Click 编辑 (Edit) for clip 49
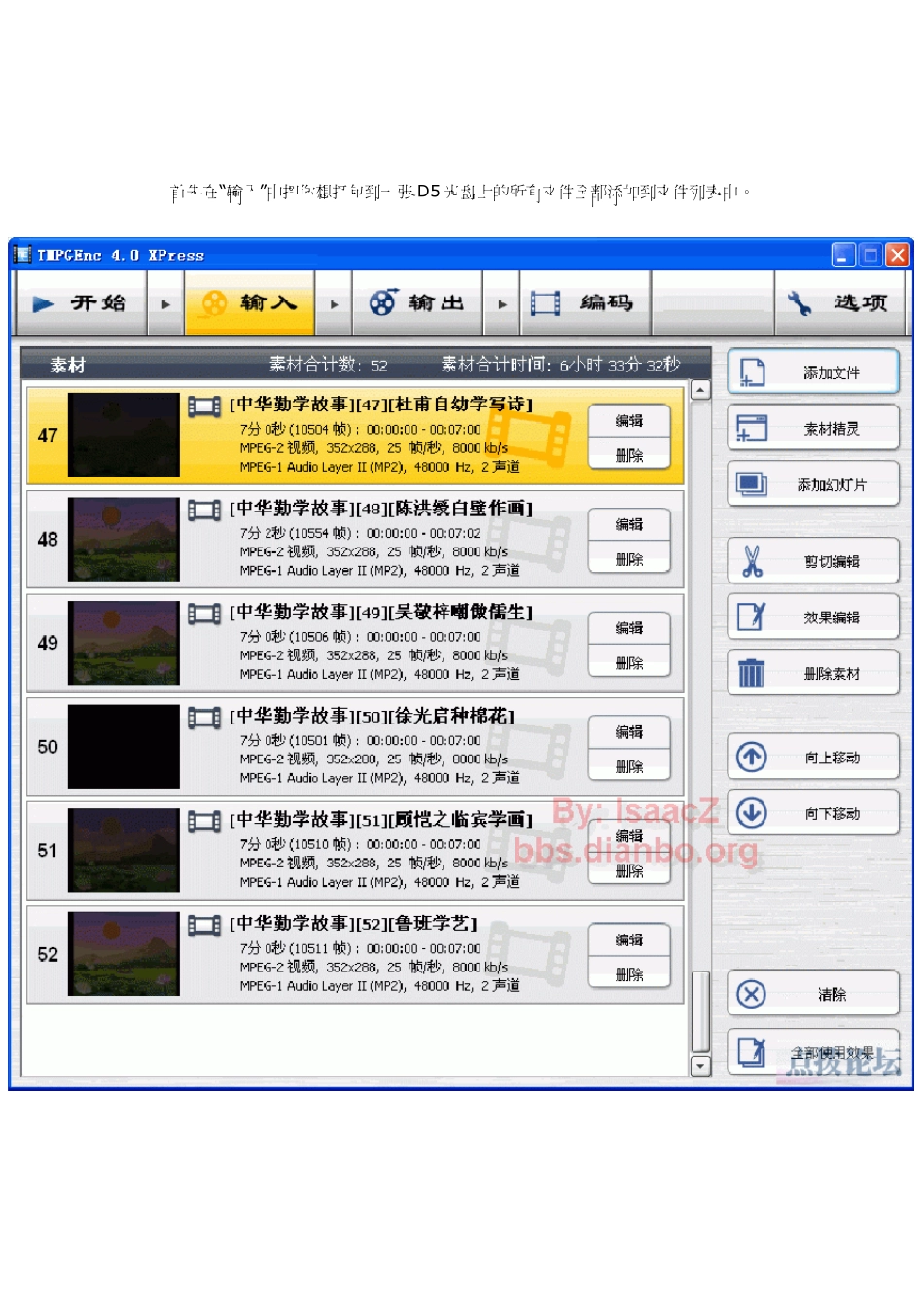 [629, 628]
